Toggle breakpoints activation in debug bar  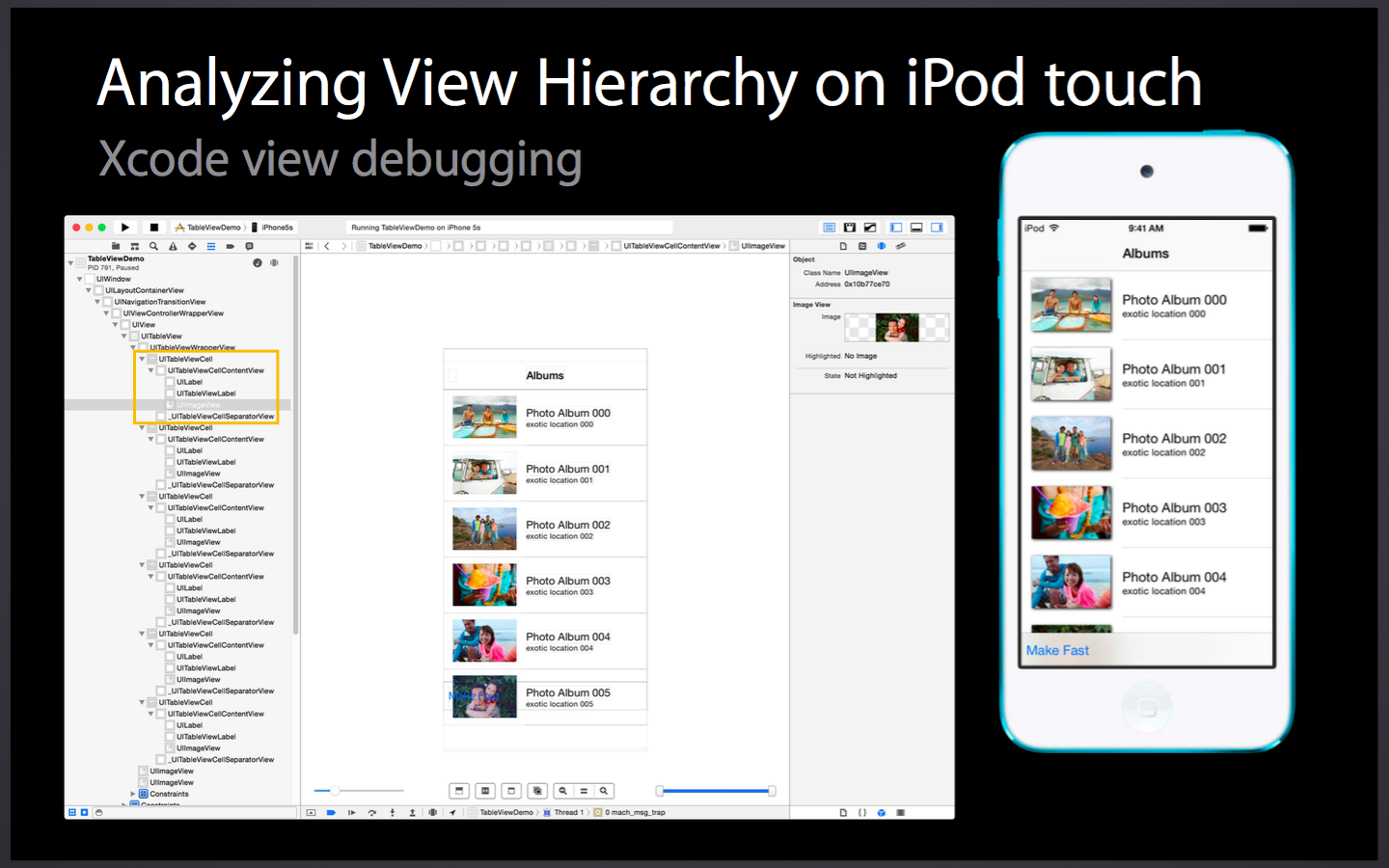(331, 812)
